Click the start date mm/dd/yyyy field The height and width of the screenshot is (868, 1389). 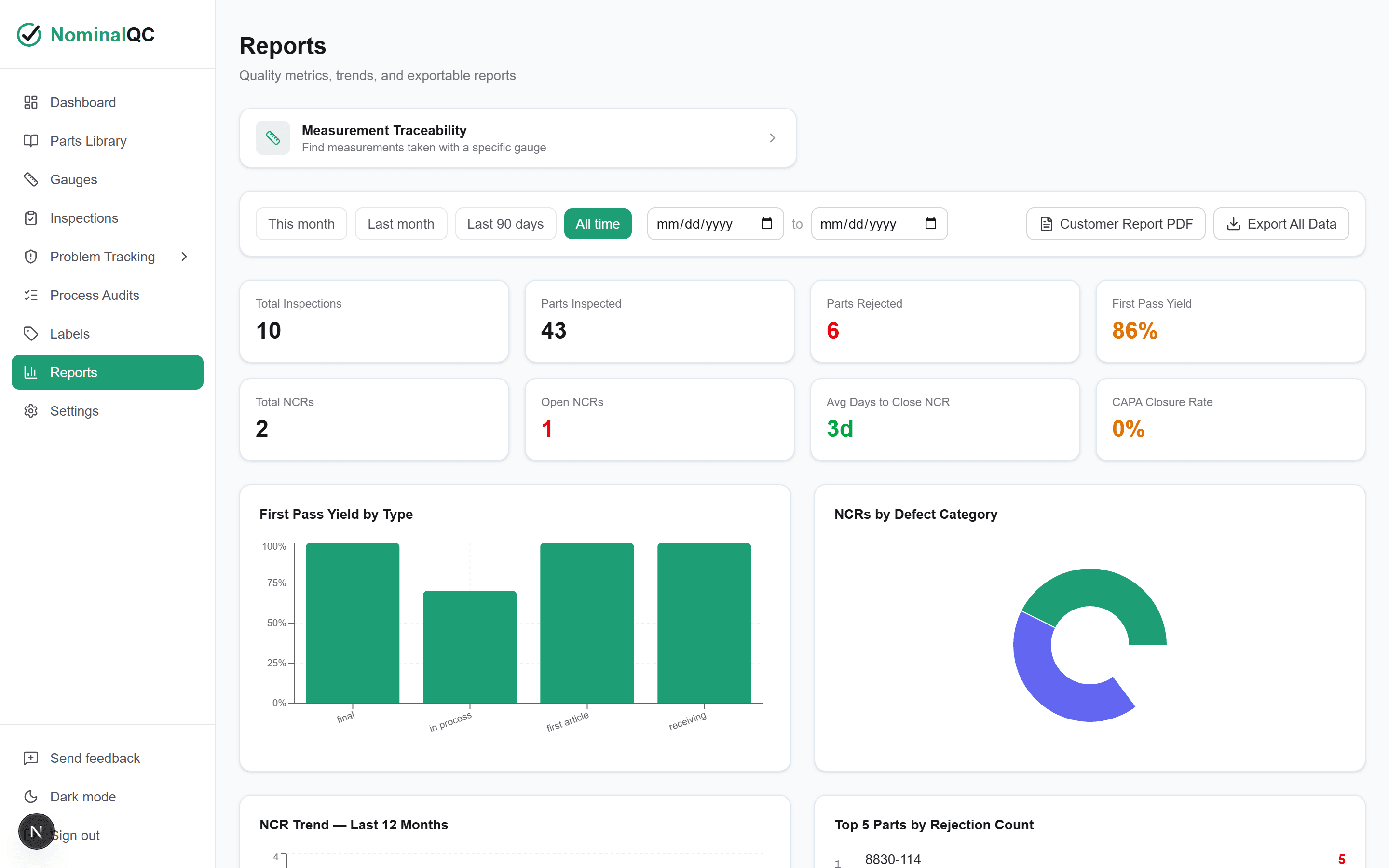[715, 224]
